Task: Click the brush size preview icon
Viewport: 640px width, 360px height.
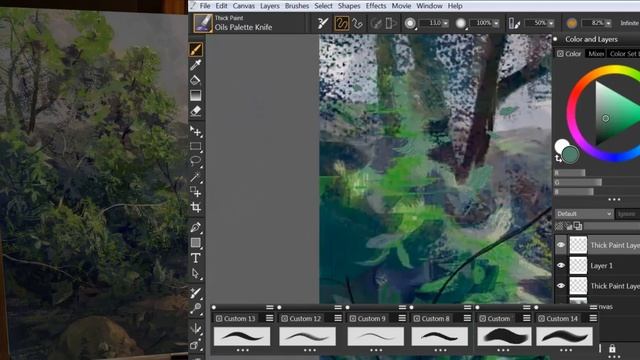Action: click(410, 23)
